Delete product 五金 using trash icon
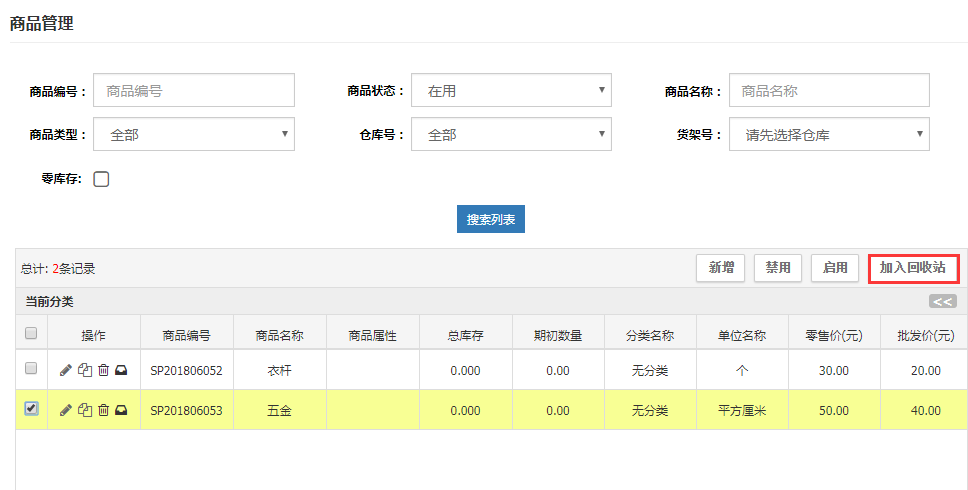 pyautogui.click(x=103, y=410)
